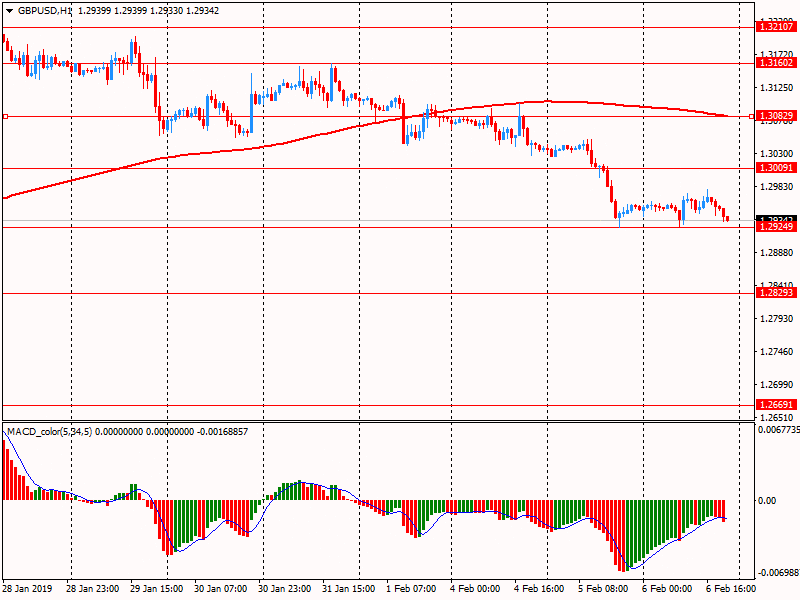Click the 30 Jan 23:00 time label
The height and width of the screenshot is (600, 800).
(284, 590)
